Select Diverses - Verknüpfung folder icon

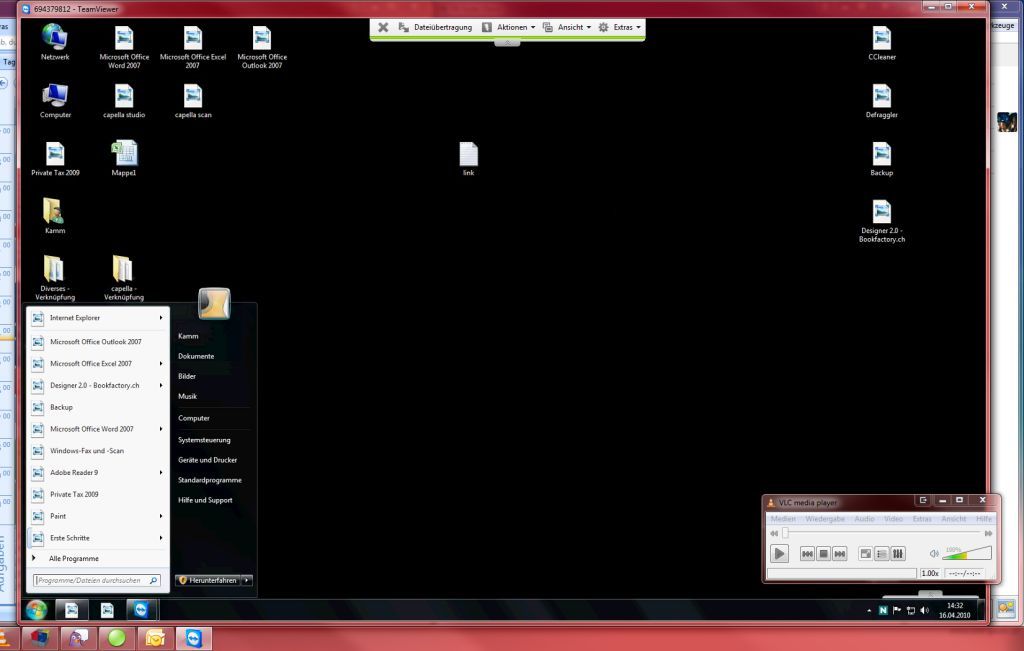(55, 278)
